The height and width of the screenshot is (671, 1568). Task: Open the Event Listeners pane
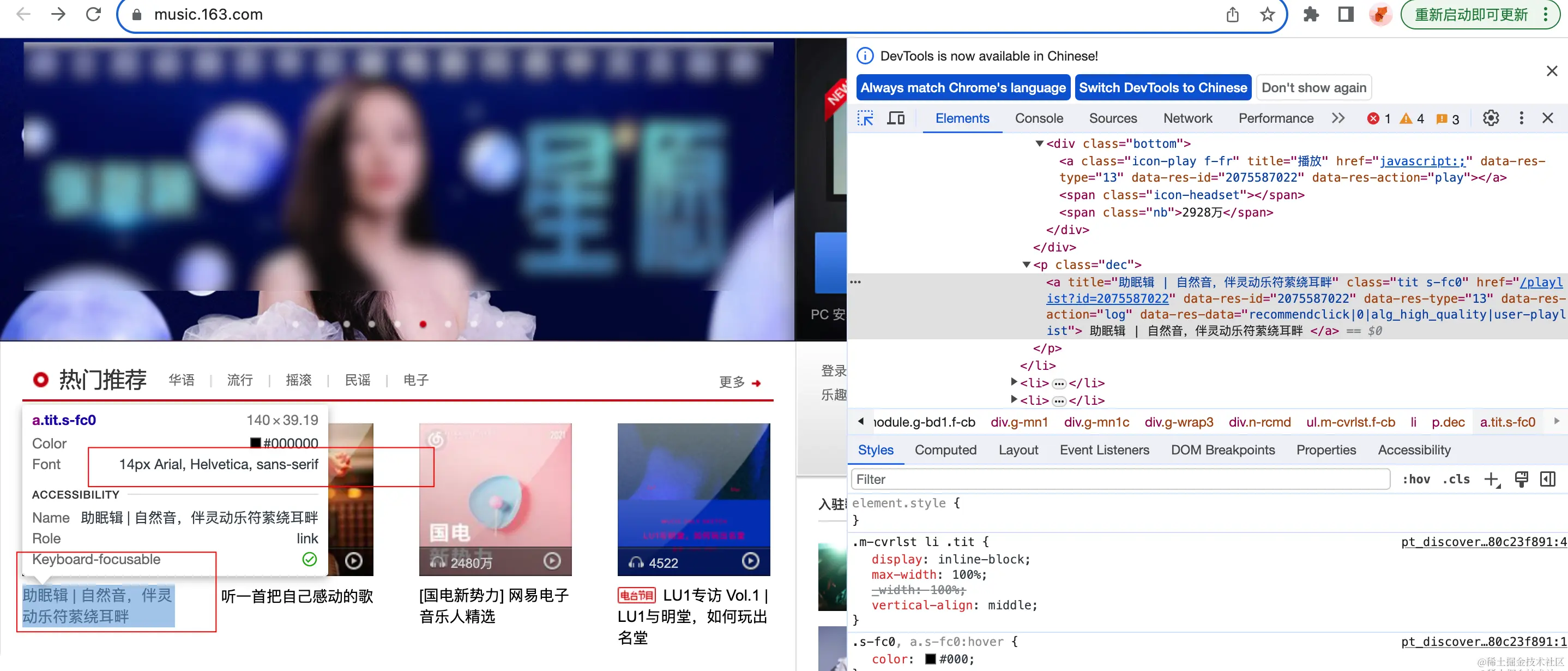point(1104,450)
